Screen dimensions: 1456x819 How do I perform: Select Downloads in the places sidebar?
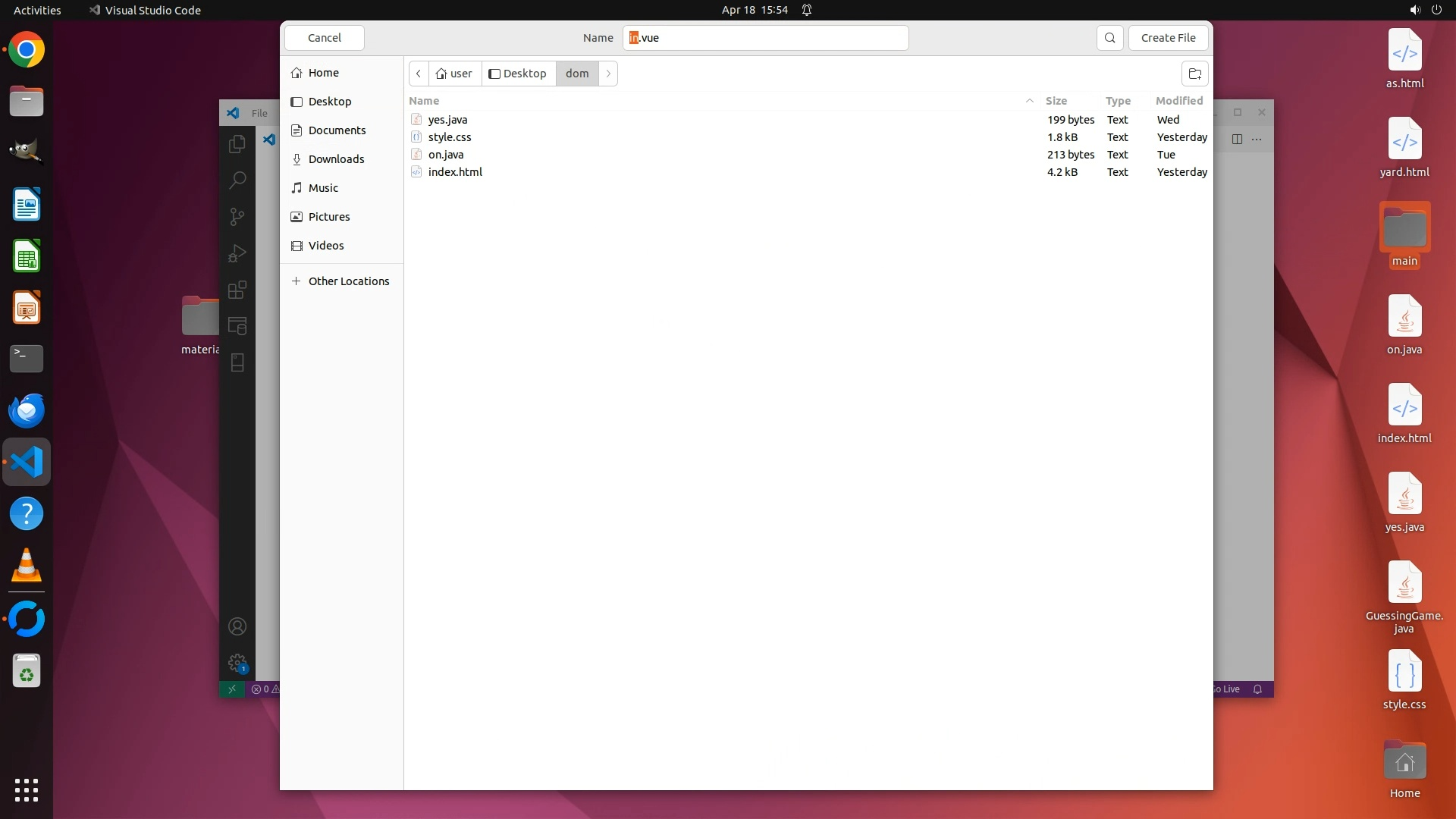pos(336,159)
